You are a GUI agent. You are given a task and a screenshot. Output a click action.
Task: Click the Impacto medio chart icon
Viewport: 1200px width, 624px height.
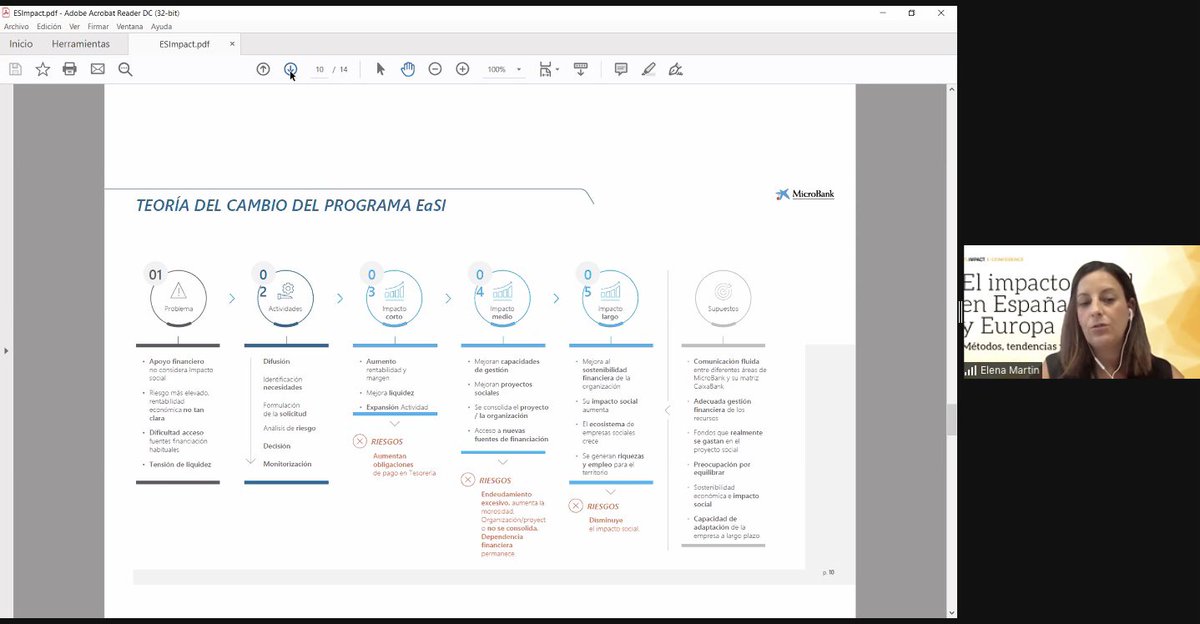502,297
